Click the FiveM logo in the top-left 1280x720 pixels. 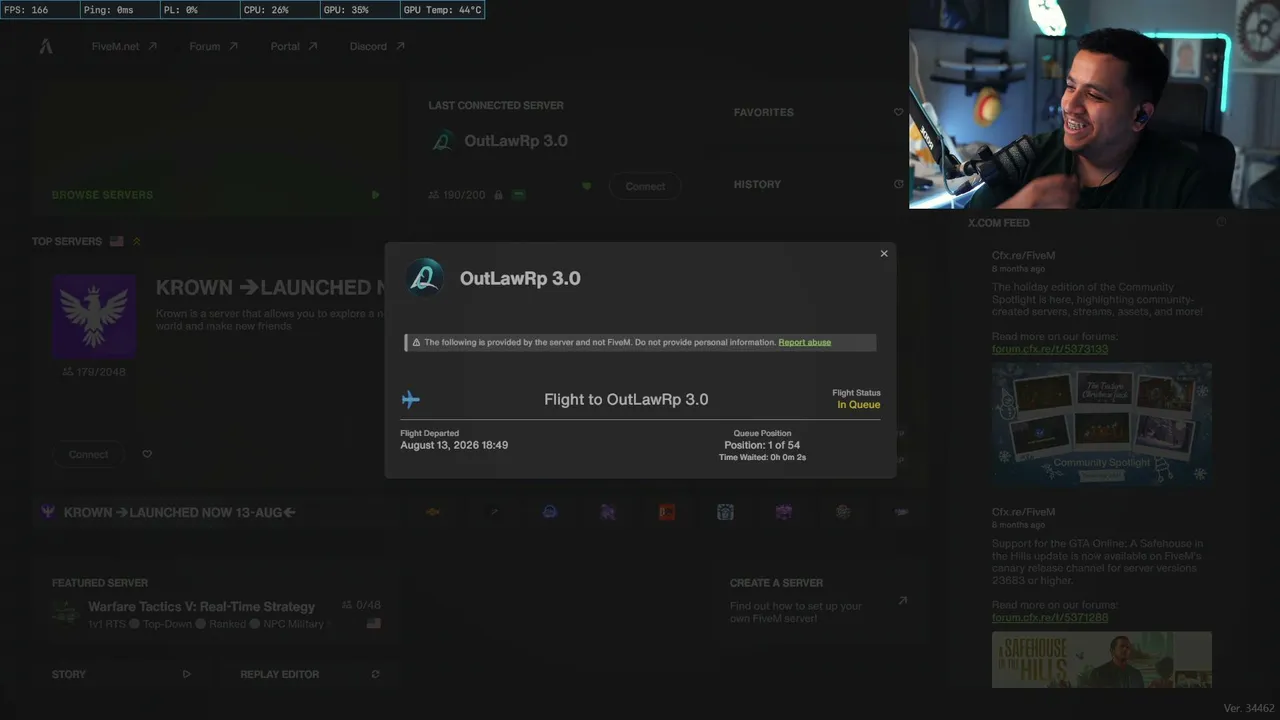coord(46,46)
